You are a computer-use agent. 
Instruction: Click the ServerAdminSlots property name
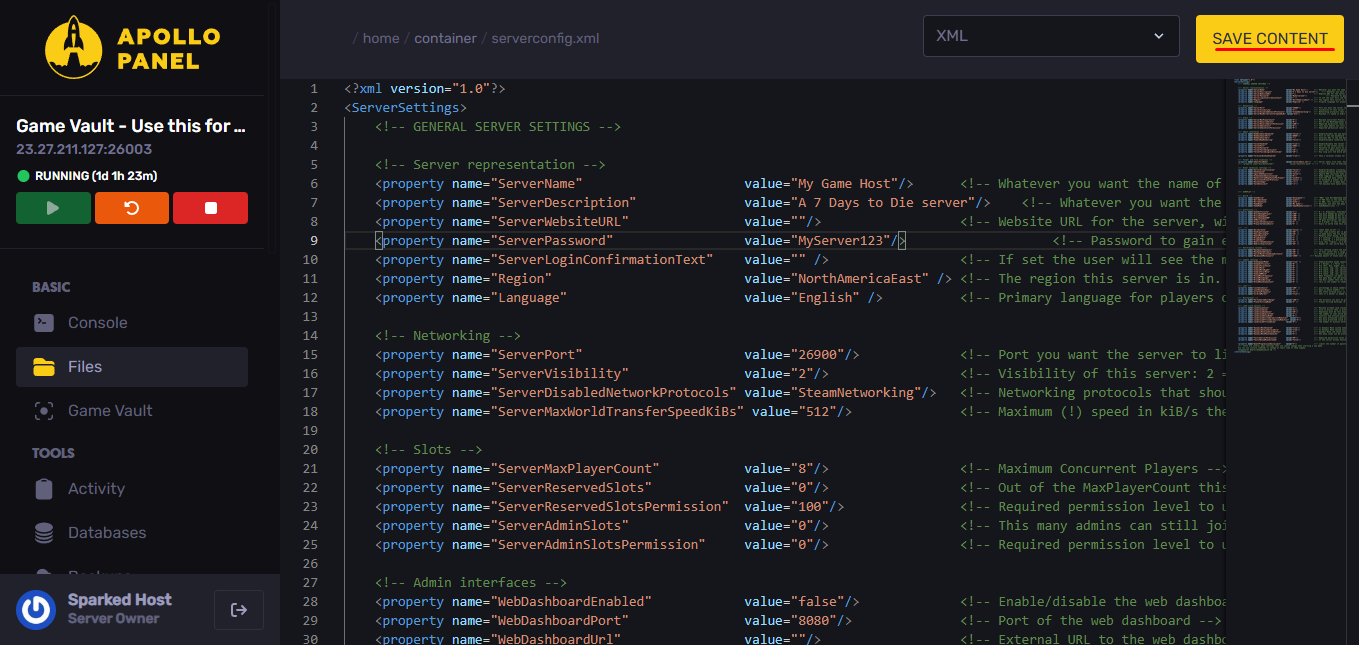coord(559,526)
